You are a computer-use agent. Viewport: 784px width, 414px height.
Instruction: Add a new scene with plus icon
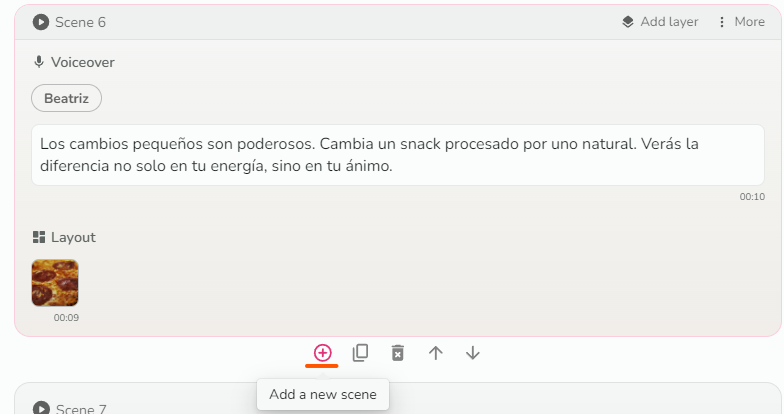click(x=322, y=353)
